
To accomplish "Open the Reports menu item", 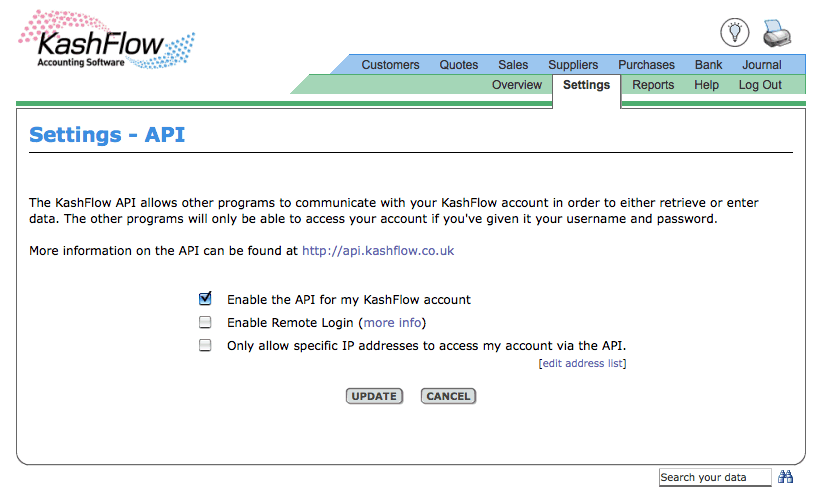I will 653,85.
